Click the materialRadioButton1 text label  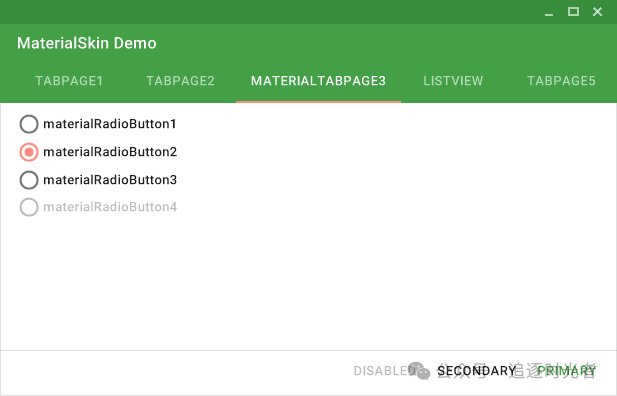point(110,124)
